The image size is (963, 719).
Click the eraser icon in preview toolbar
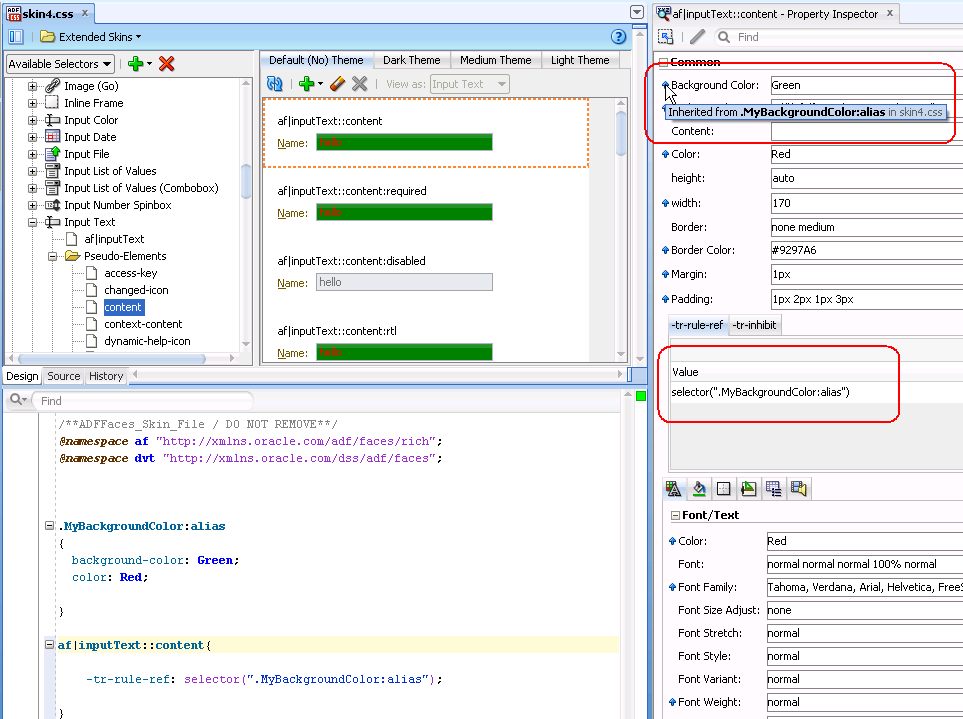(x=337, y=85)
